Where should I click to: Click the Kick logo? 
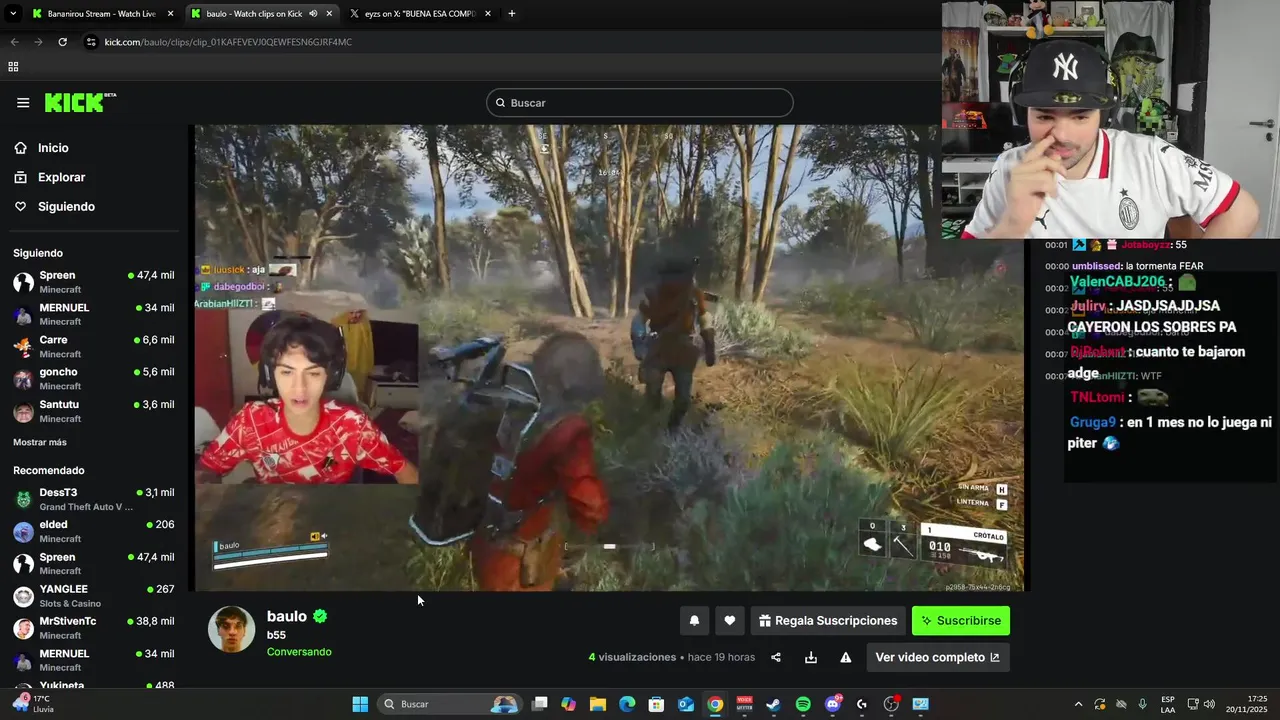point(80,102)
